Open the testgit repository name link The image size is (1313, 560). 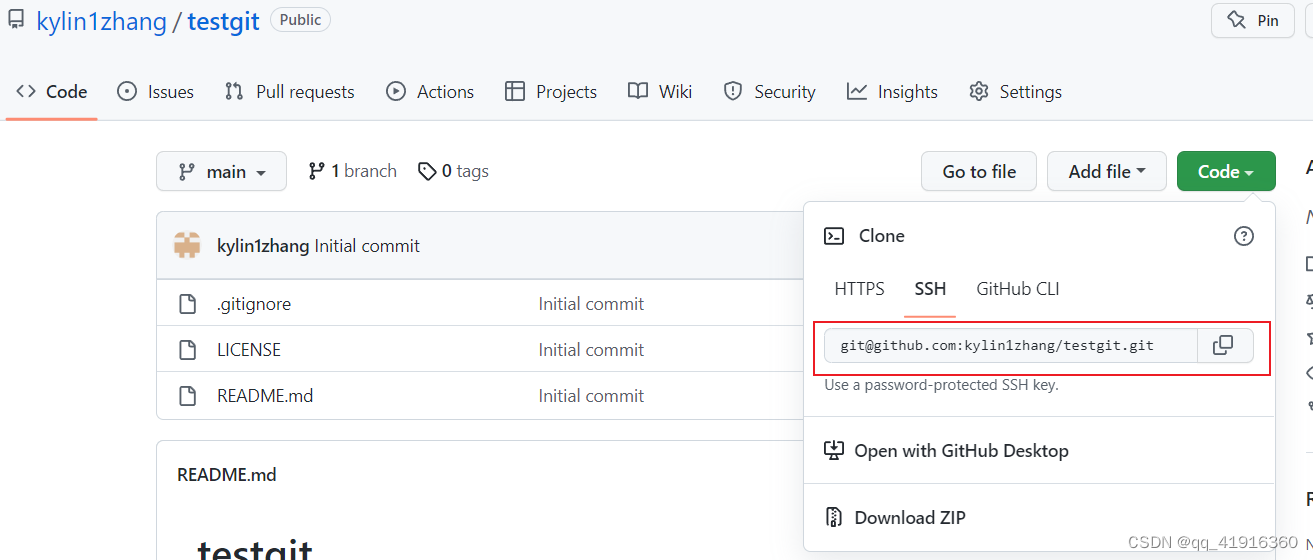(223, 21)
